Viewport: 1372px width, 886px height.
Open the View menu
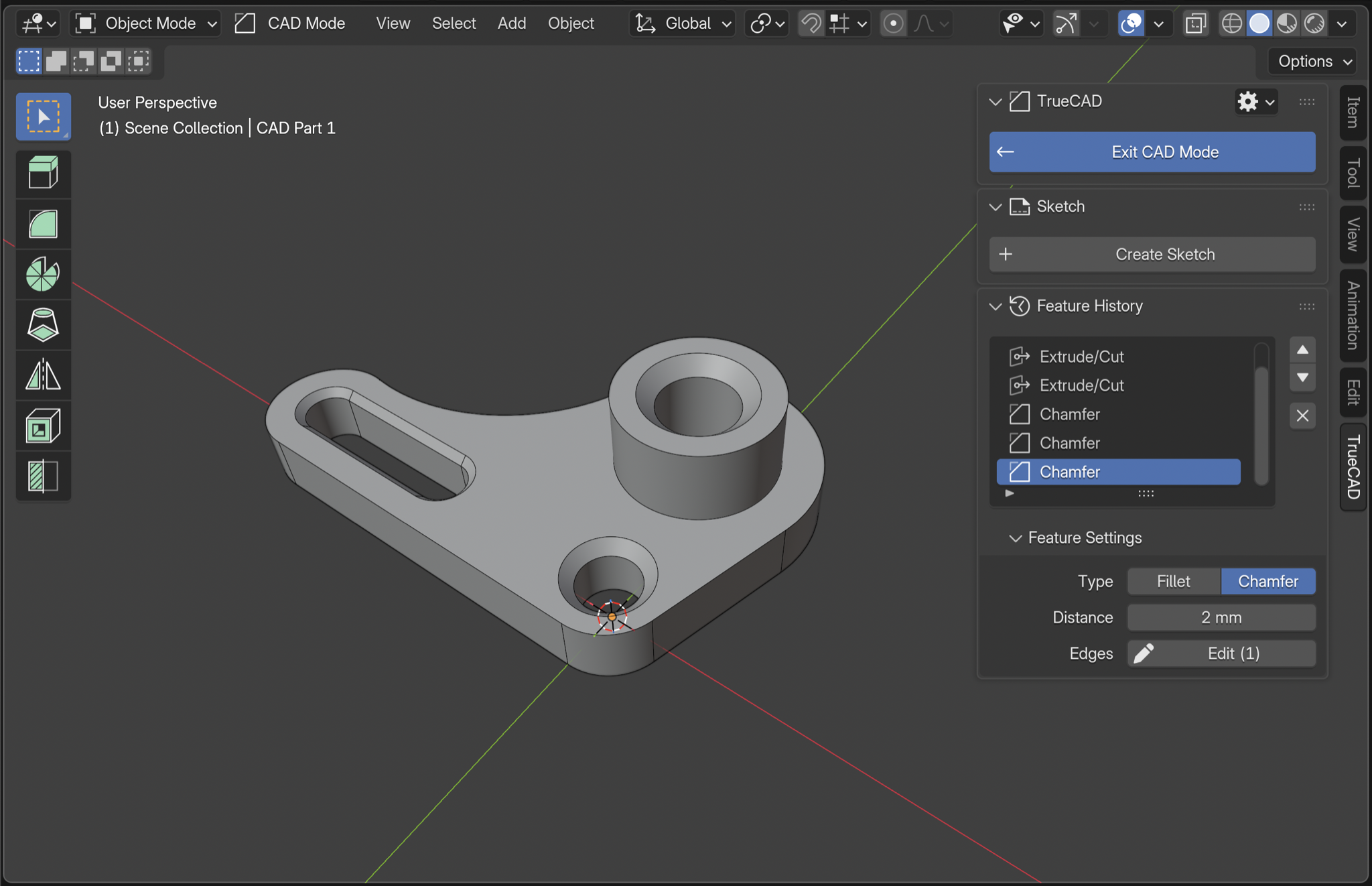393,23
